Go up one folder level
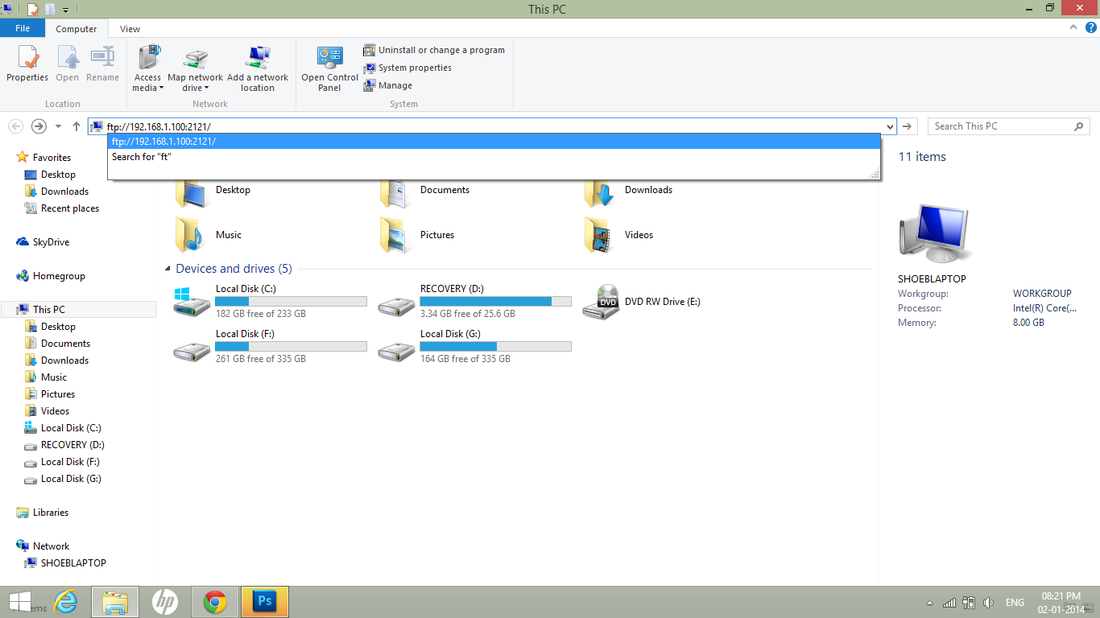 click(76, 126)
